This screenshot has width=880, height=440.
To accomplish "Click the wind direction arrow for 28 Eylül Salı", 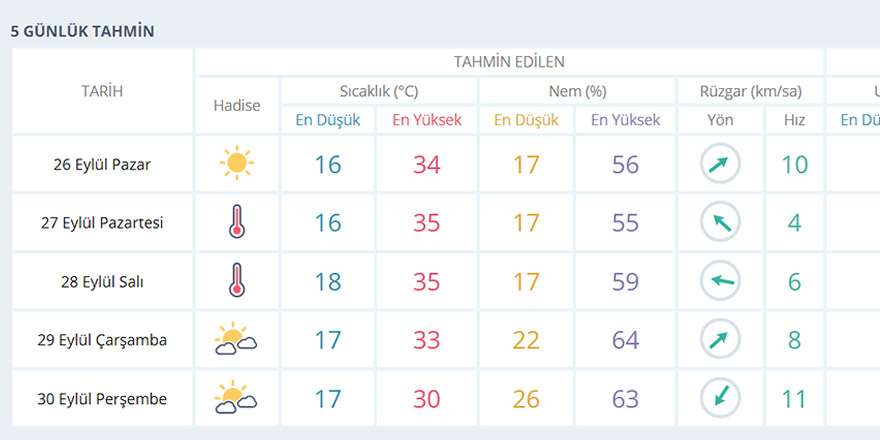I will pyautogui.click(x=720, y=281).
